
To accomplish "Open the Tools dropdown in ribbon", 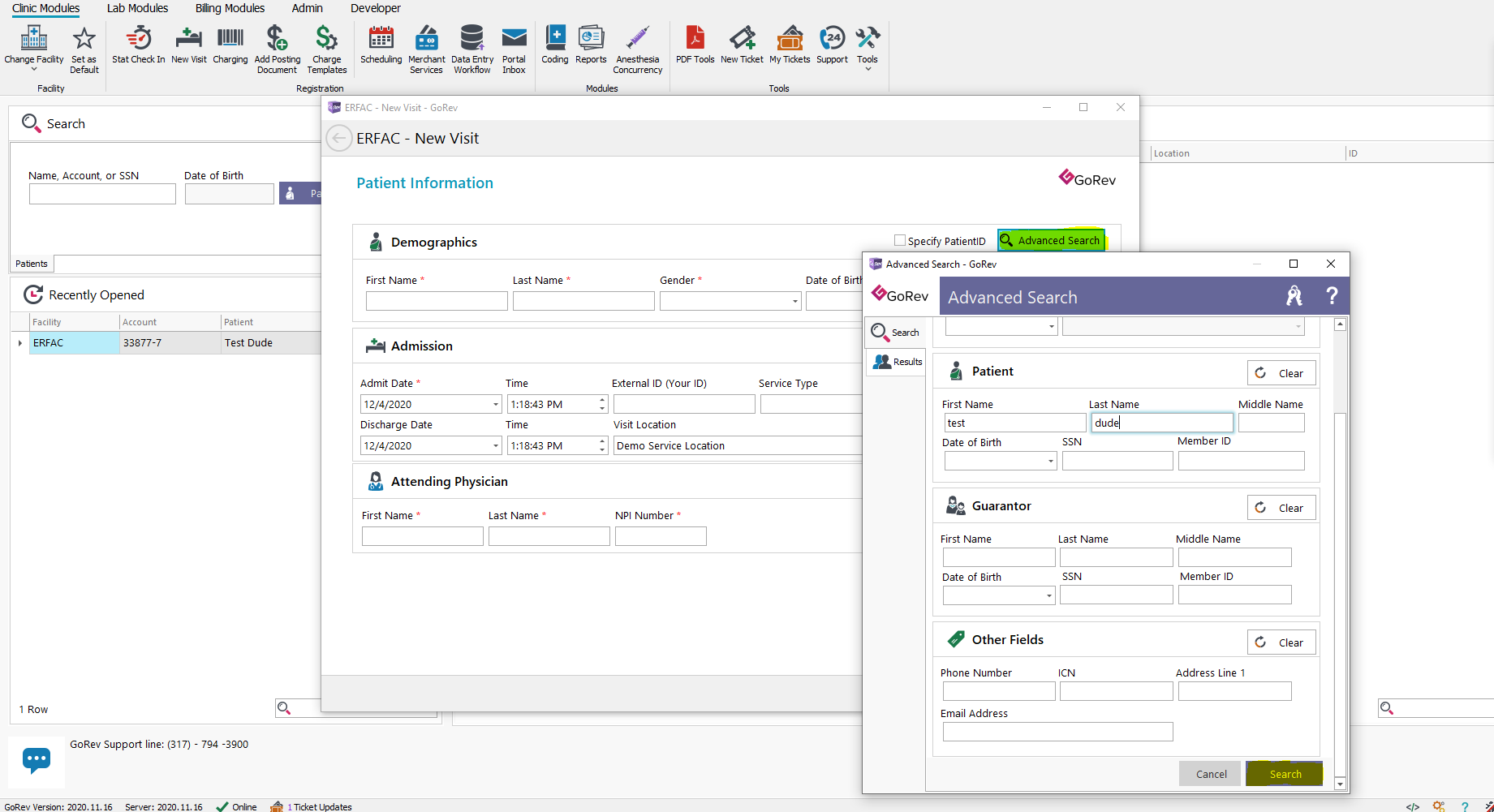I will click(x=868, y=48).
